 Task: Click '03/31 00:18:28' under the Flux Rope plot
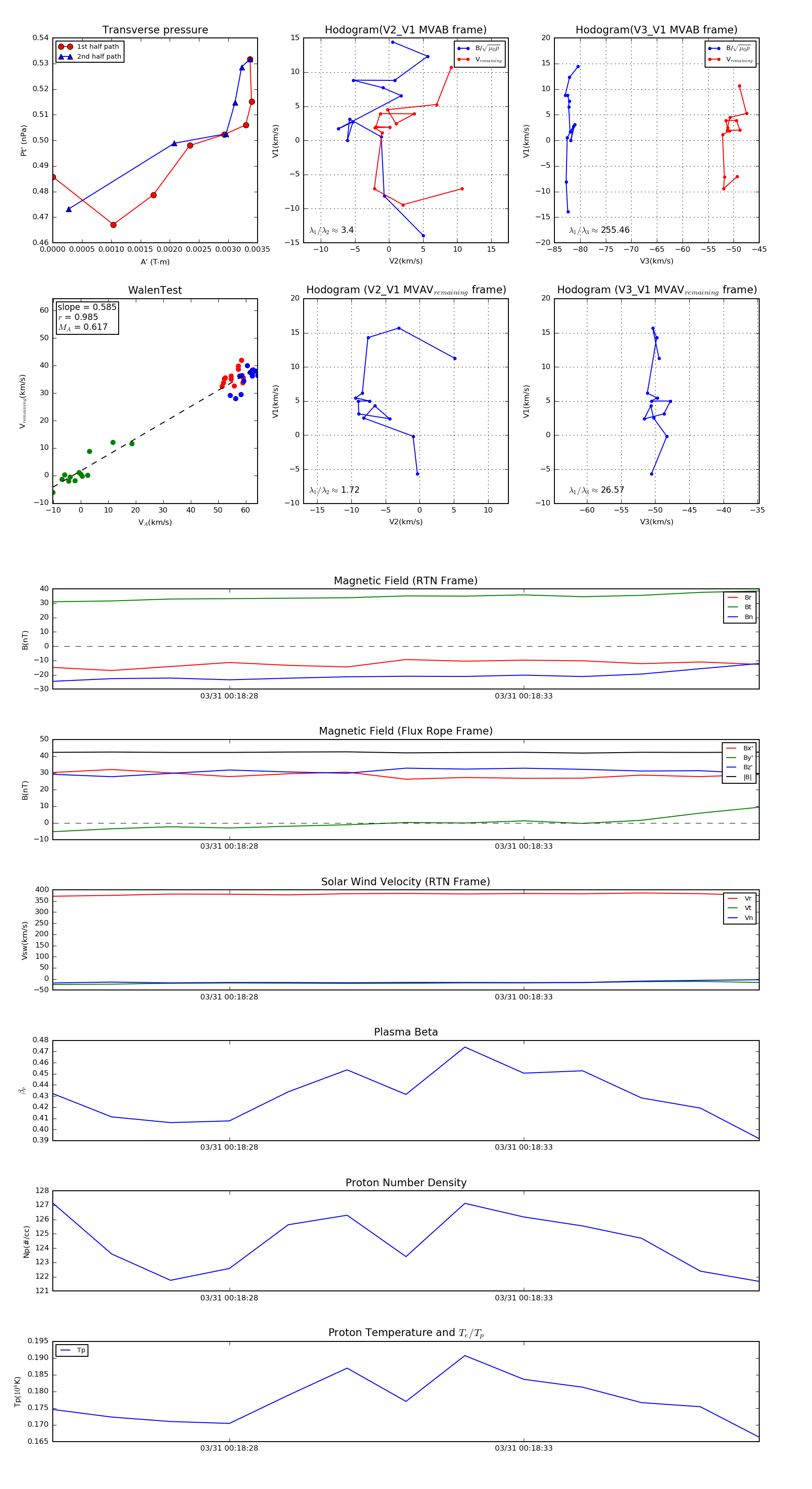tap(230, 846)
